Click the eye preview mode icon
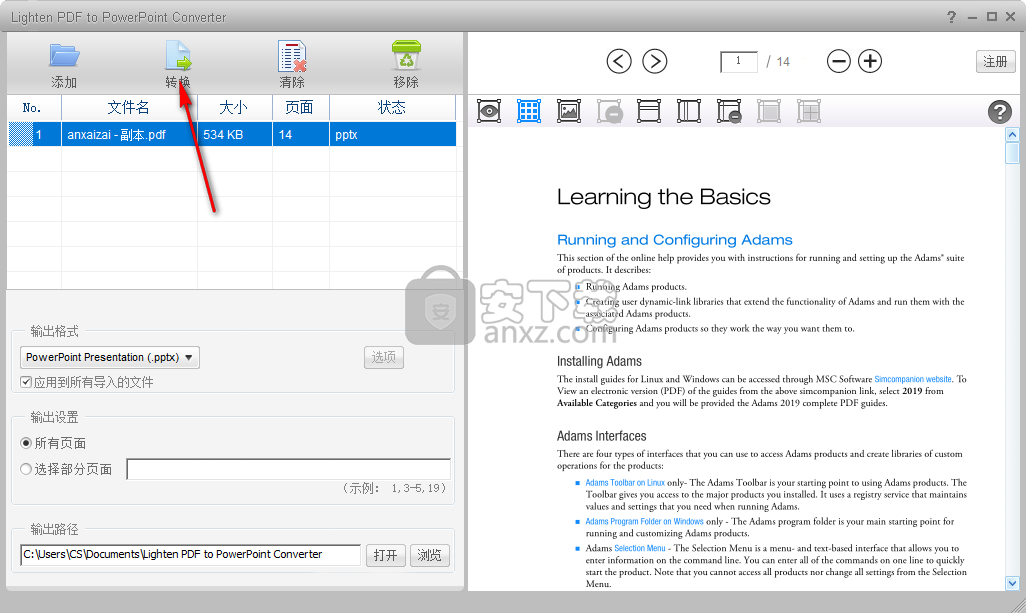Image resolution: width=1026 pixels, height=613 pixels. (489, 111)
